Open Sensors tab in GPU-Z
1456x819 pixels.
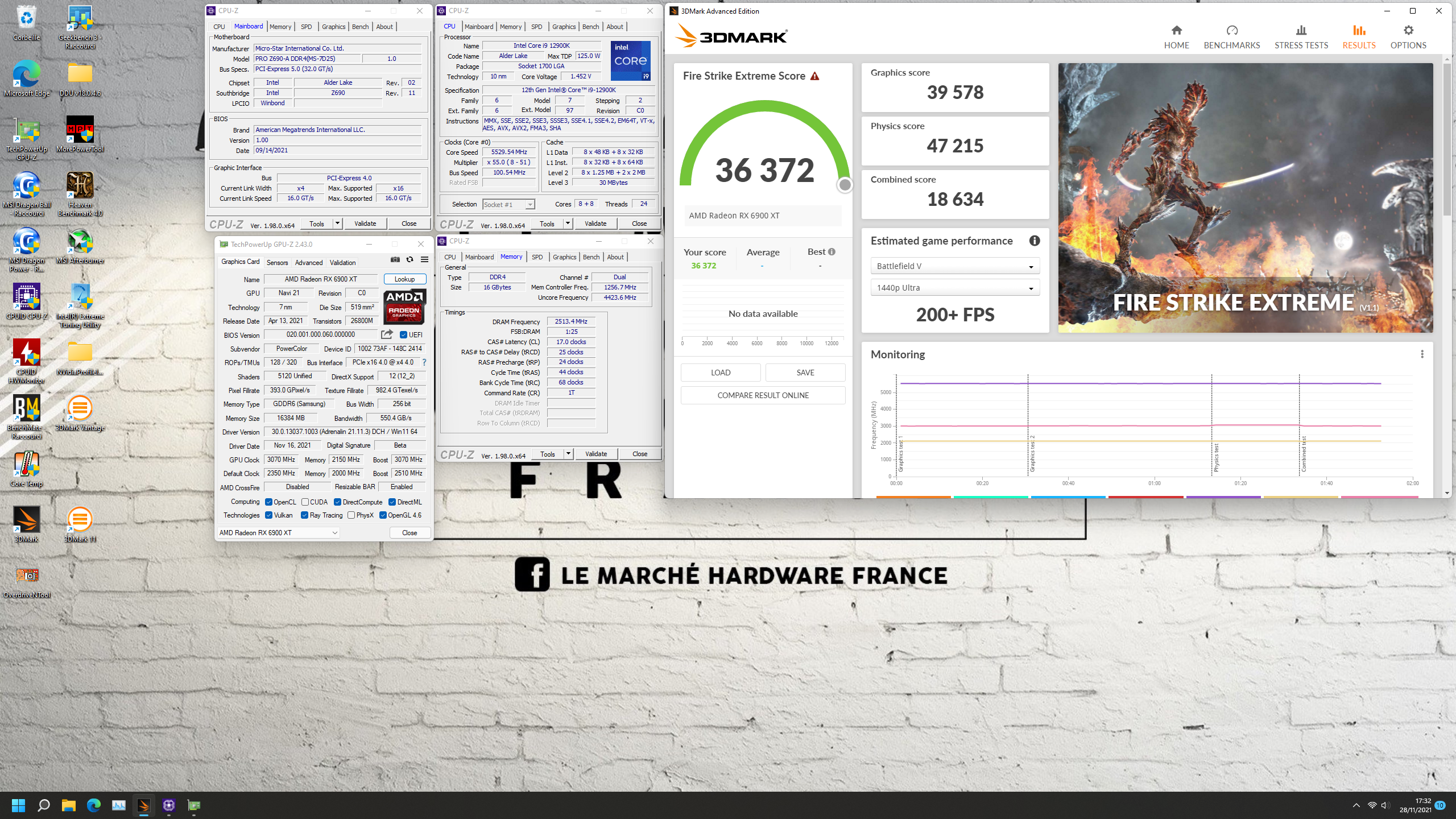click(x=277, y=263)
